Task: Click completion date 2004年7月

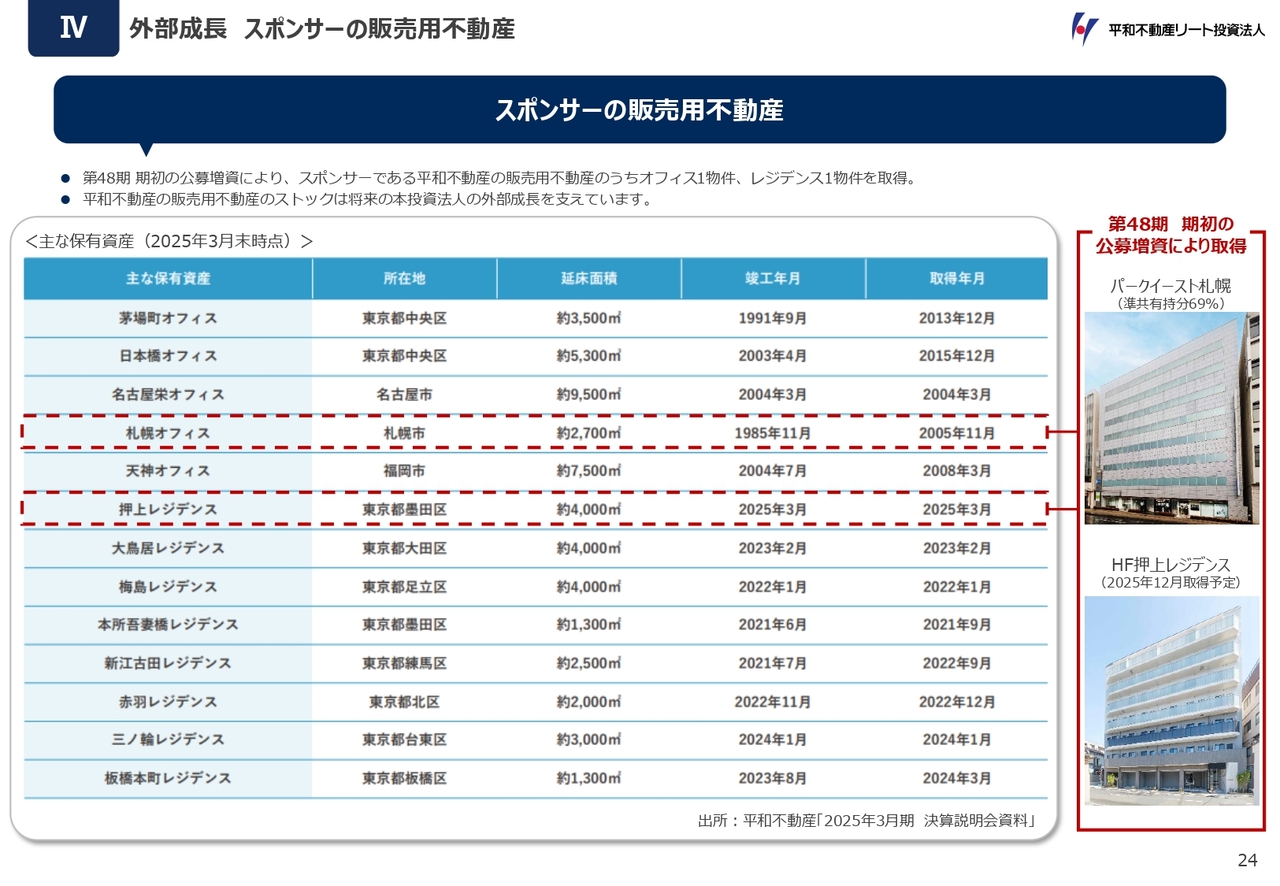Action: pyautogui.click(x=773, y=470)
